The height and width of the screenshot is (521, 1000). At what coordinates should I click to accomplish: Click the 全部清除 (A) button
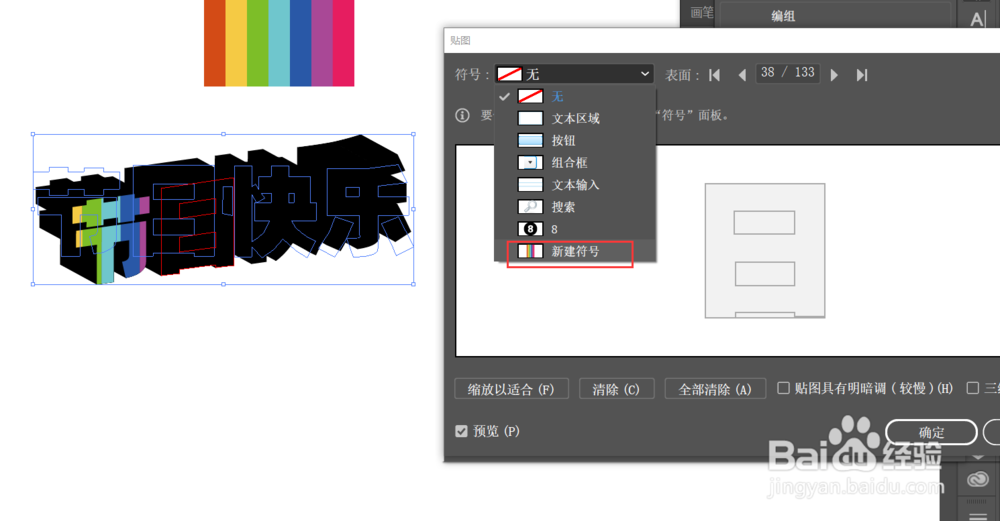click(x=715, y=389)
